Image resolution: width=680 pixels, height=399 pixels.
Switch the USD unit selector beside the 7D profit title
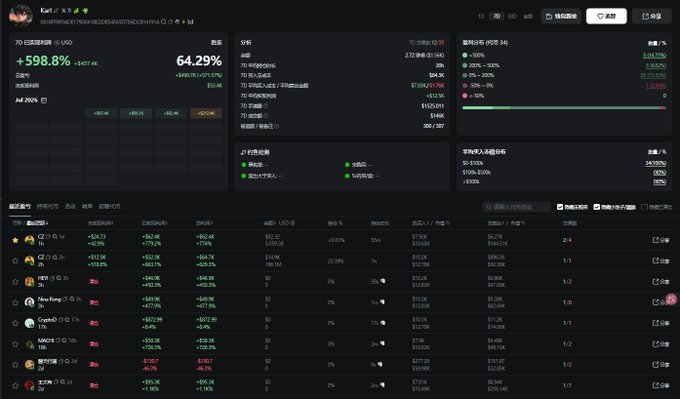coord(63,43)
